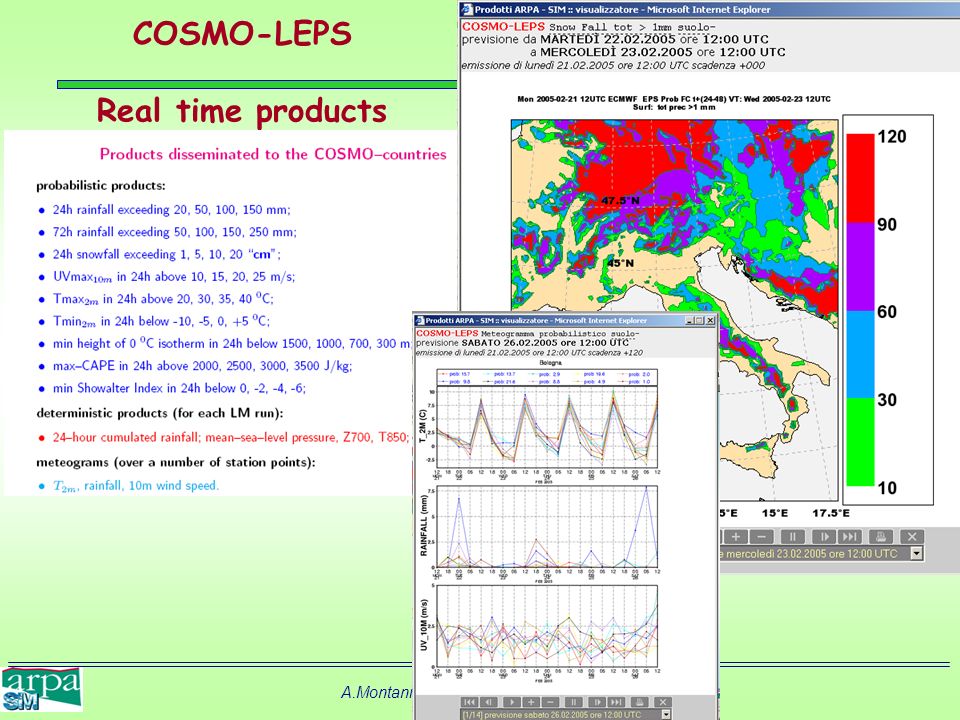
Task: Click minus button in snowfall map window toolbar
Action: click(761, 537)
